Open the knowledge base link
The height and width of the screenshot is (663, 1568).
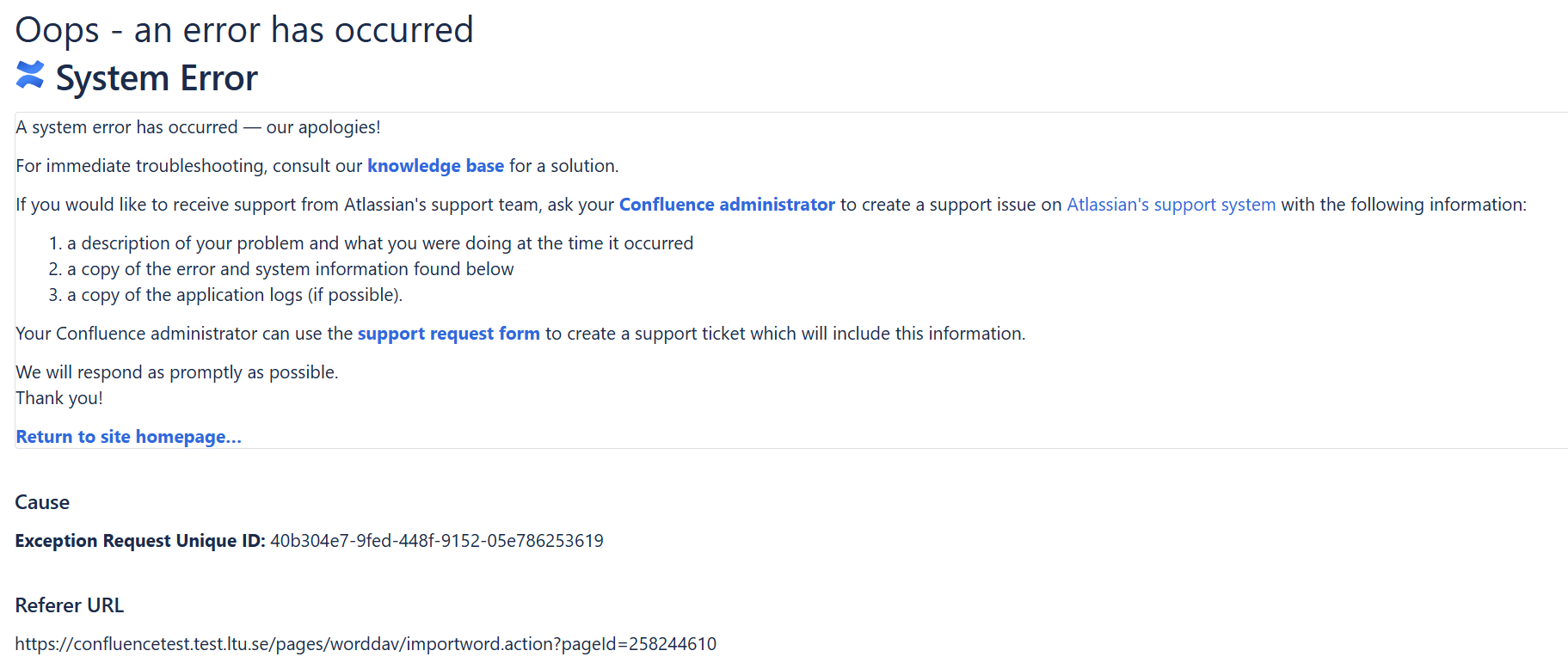(435, 166)
